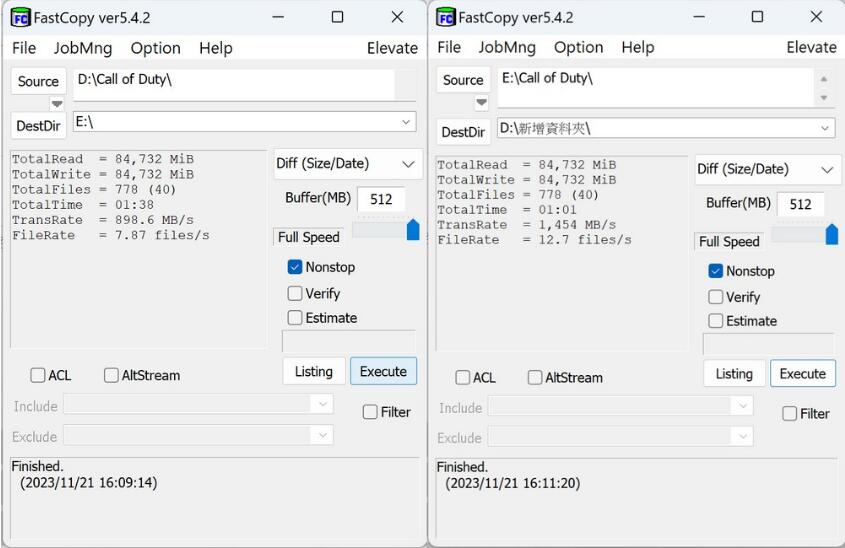Click the 898.6 MB/s TransRate value

[x=154, y=220]
